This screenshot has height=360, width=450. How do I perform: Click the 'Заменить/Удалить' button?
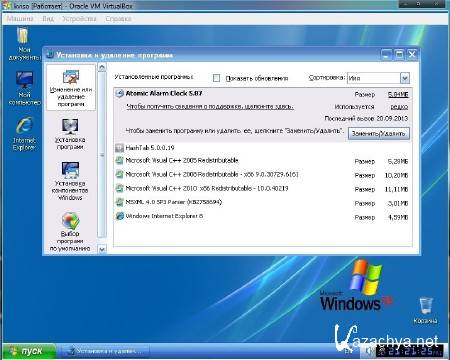379,134
